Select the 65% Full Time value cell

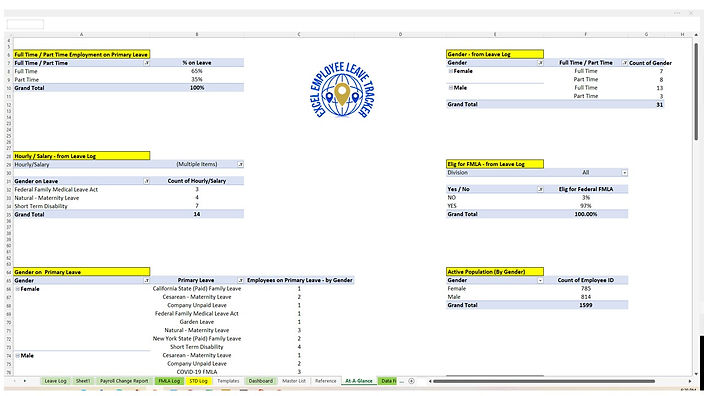tap(197, 71)
